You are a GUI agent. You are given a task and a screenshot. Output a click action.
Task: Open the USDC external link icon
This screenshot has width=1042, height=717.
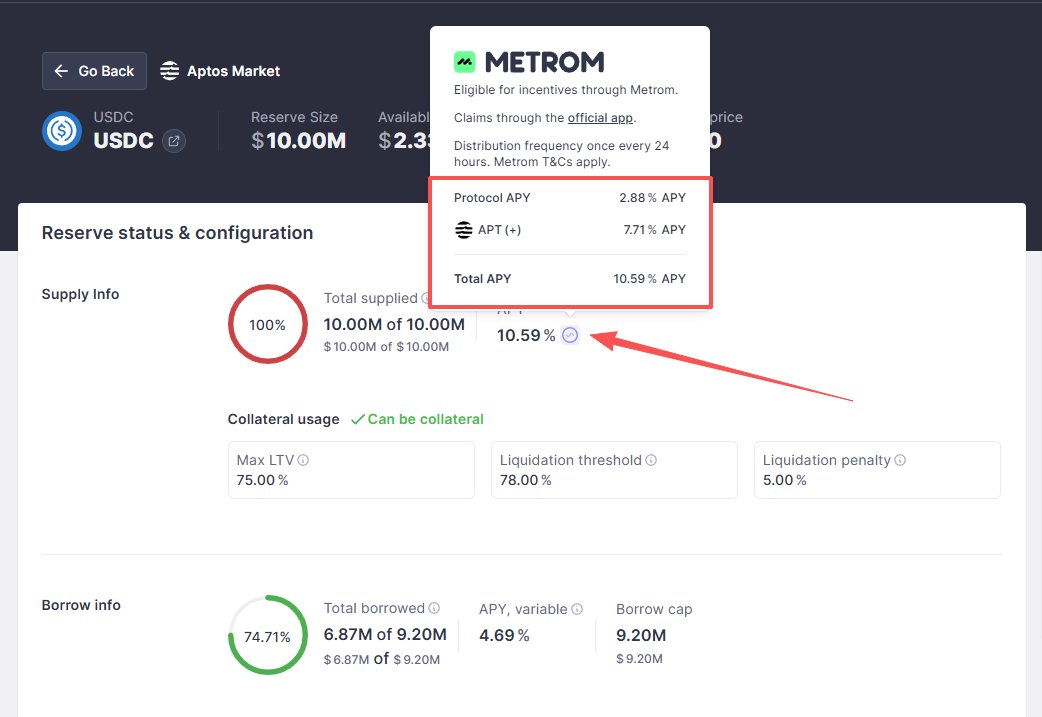(173, 141)
